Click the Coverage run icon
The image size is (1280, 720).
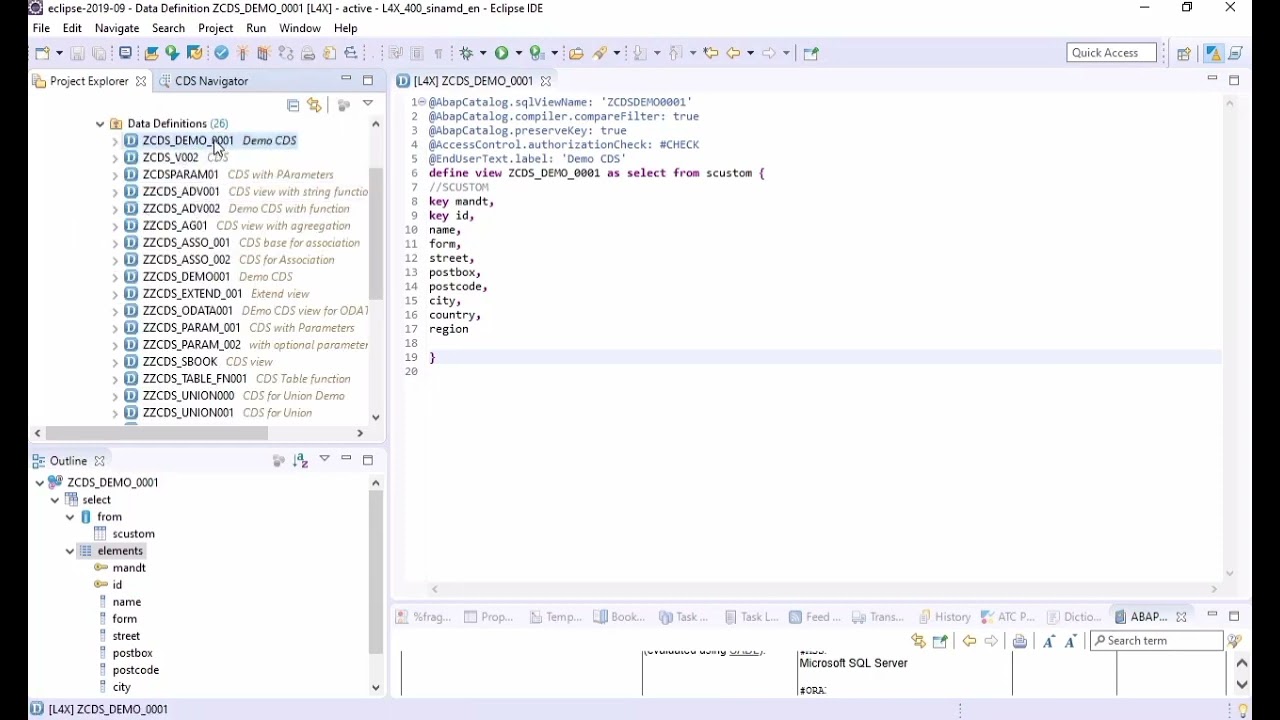(x=537, y=53)
